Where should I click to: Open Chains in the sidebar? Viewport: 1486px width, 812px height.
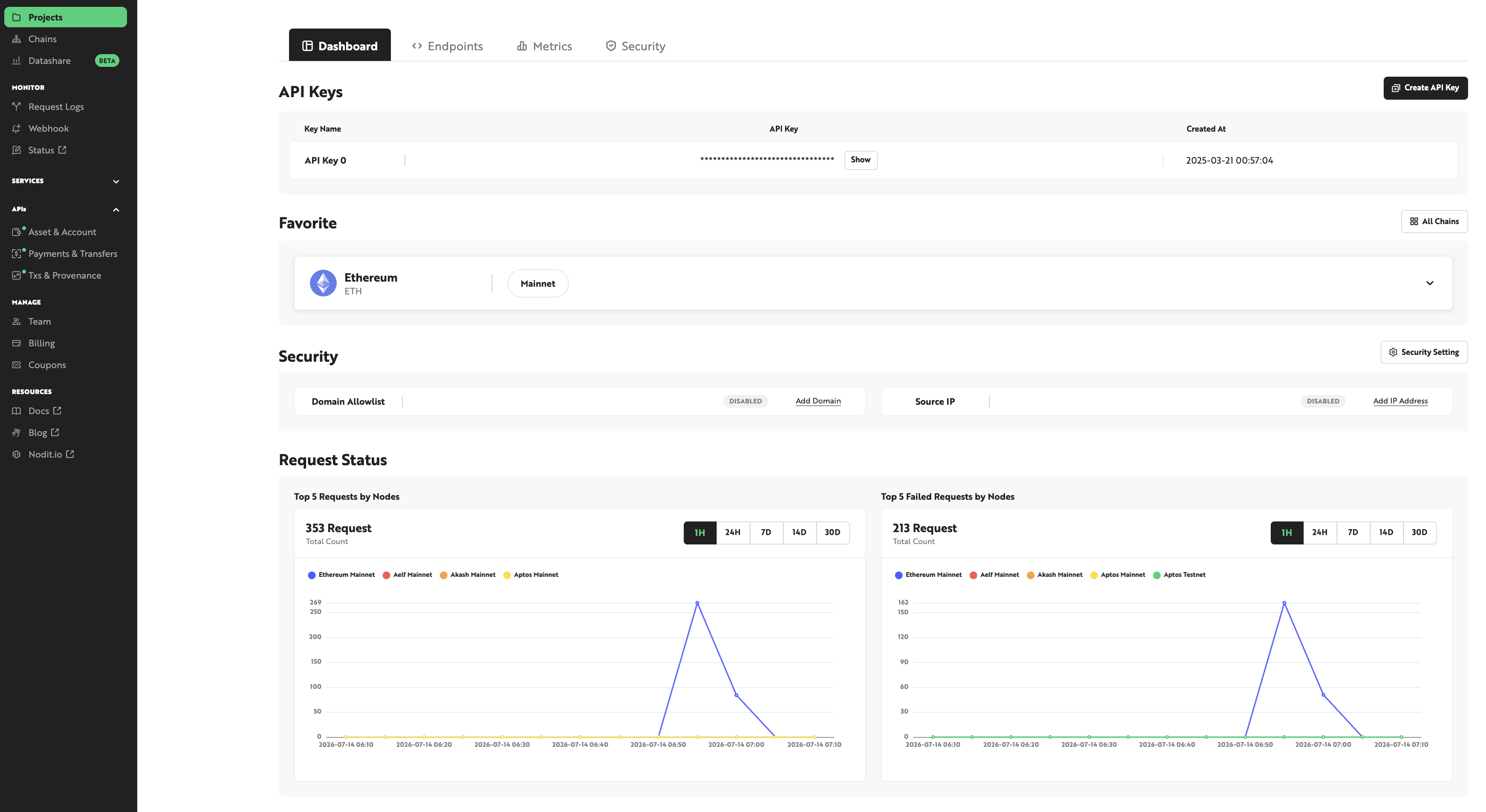point(42,39)
